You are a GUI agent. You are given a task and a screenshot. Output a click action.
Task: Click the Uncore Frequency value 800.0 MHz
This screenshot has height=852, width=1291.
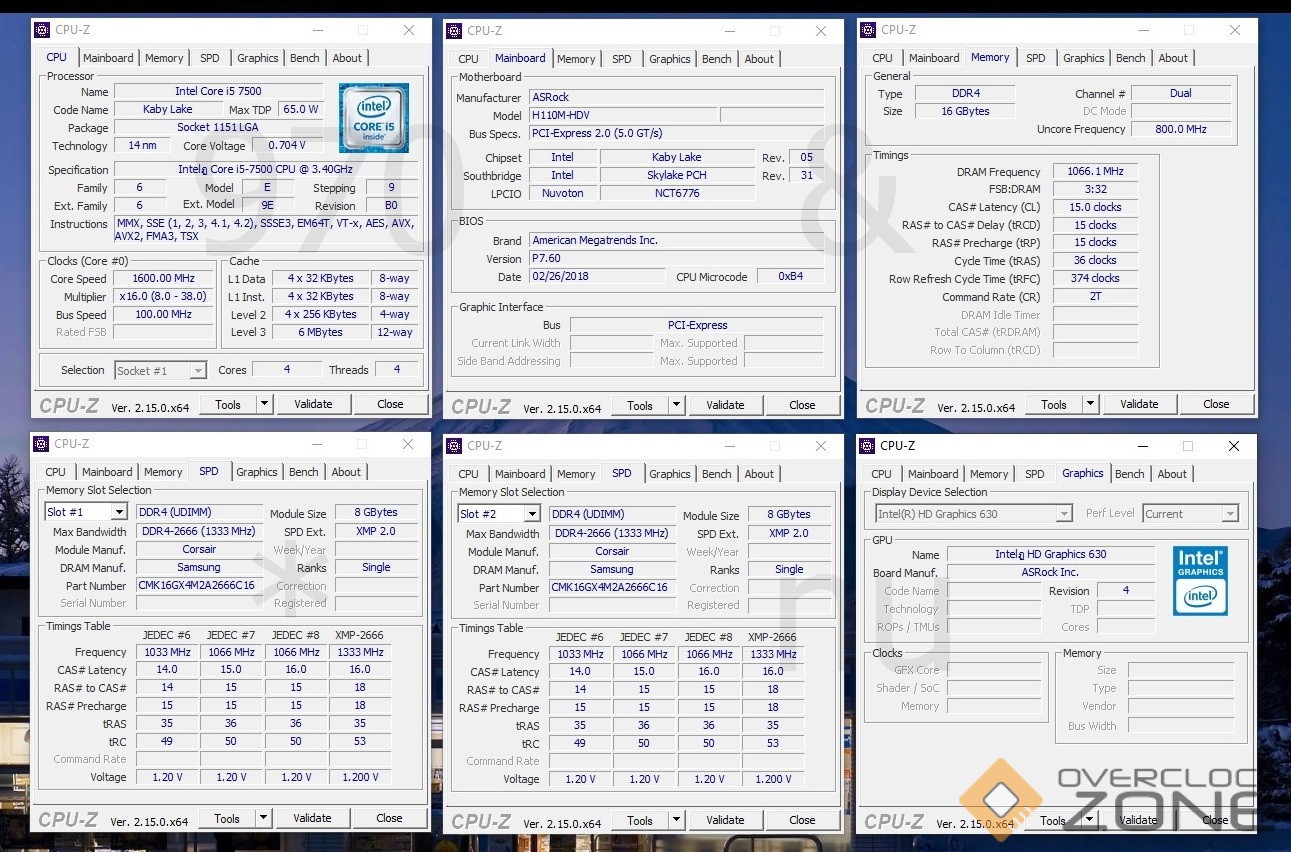tap(1181, 129)
